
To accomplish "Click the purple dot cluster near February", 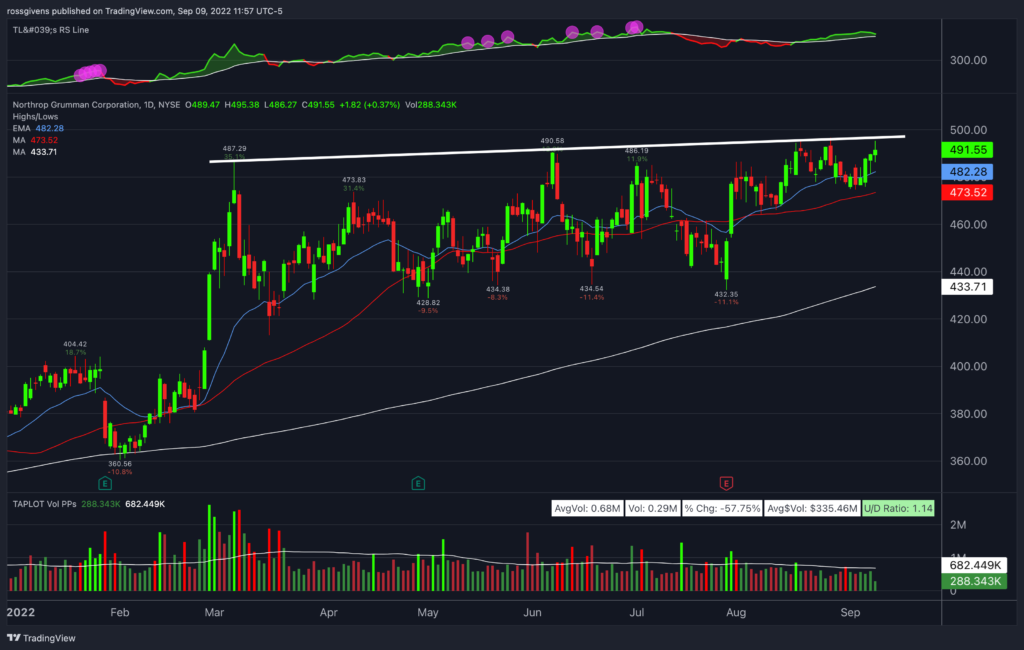I will pyautogui.click(x=88, y=71).
